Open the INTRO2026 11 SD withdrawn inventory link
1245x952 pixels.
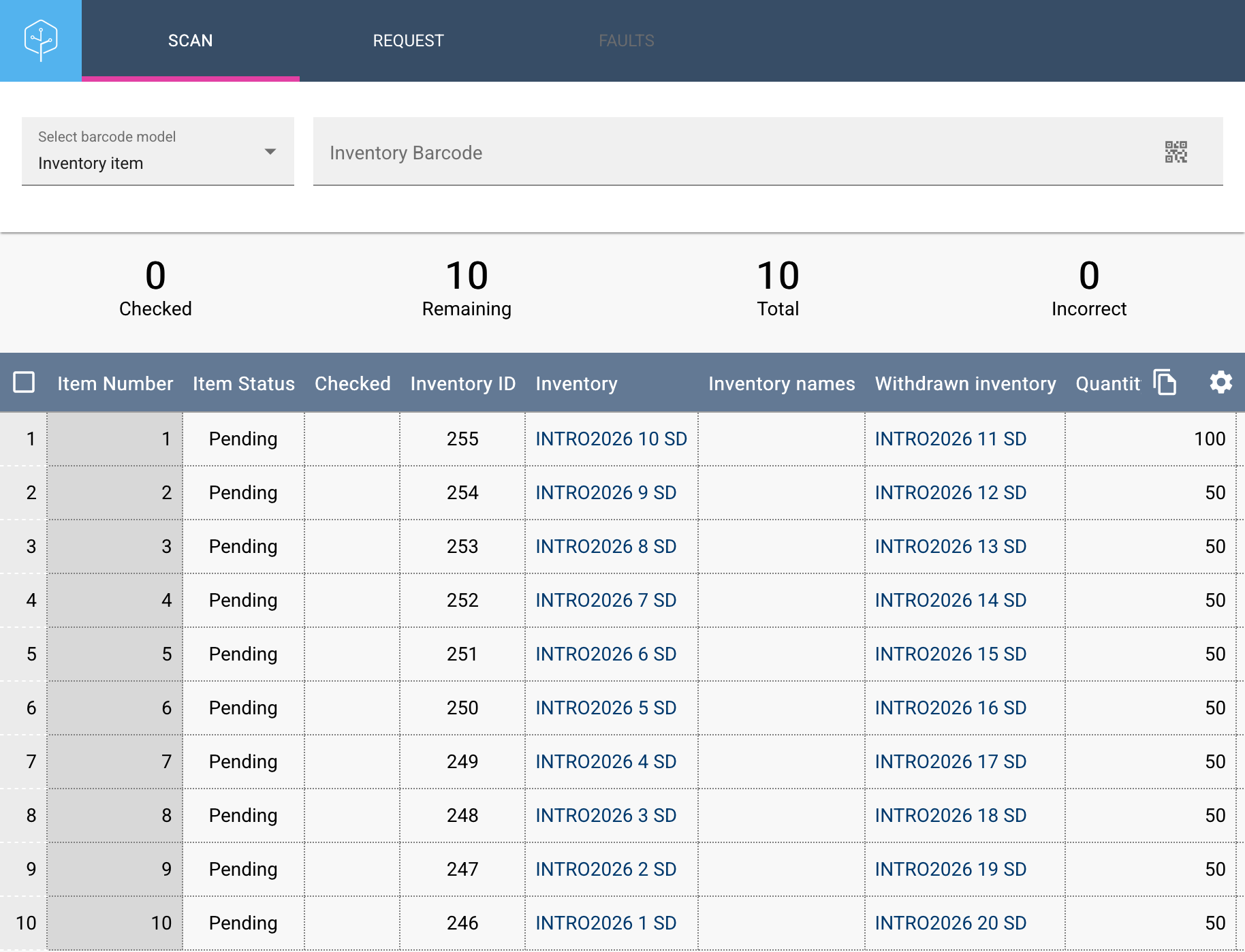click(950, 439)
